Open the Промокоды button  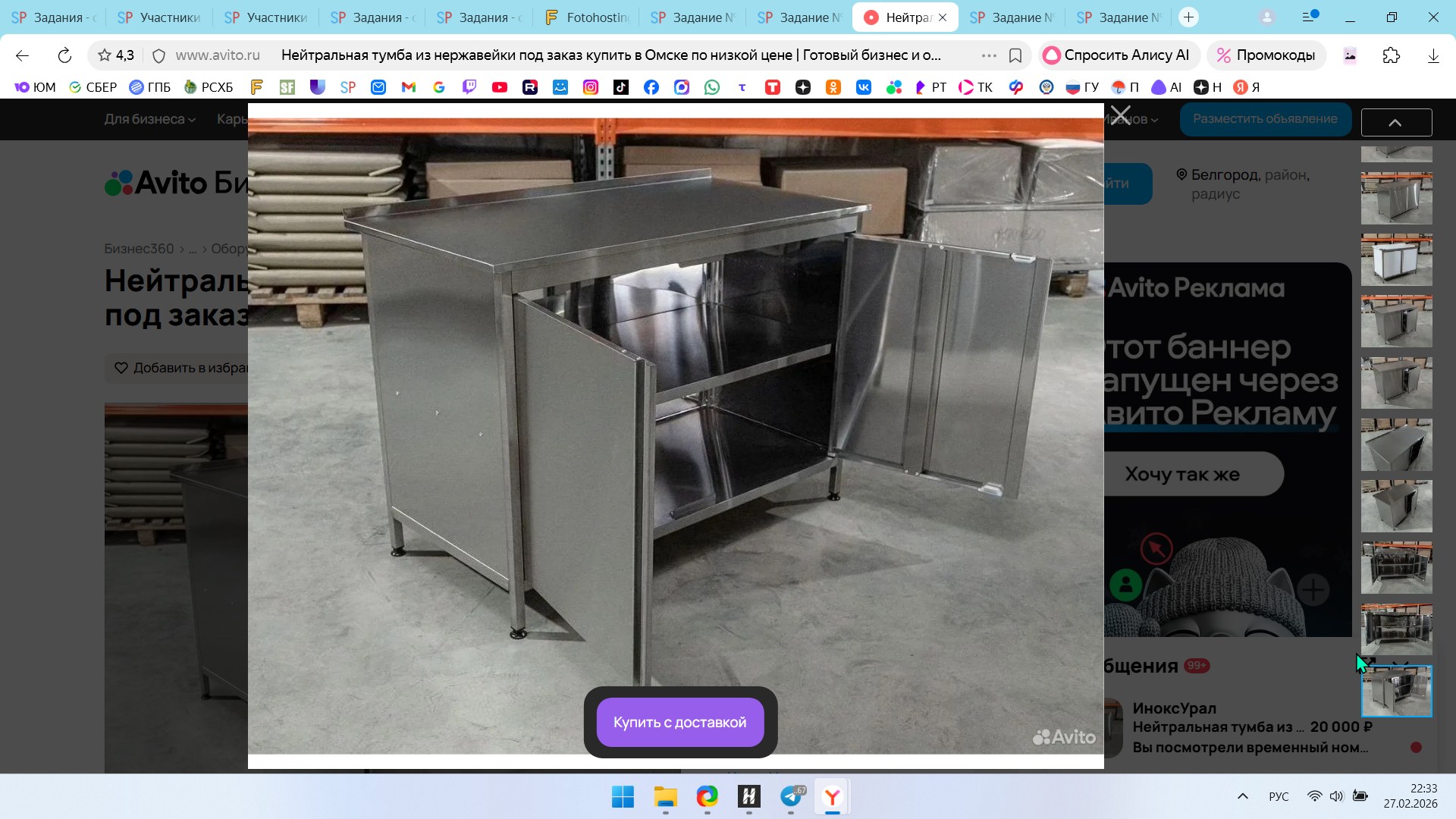click(x=1266, y=55)
